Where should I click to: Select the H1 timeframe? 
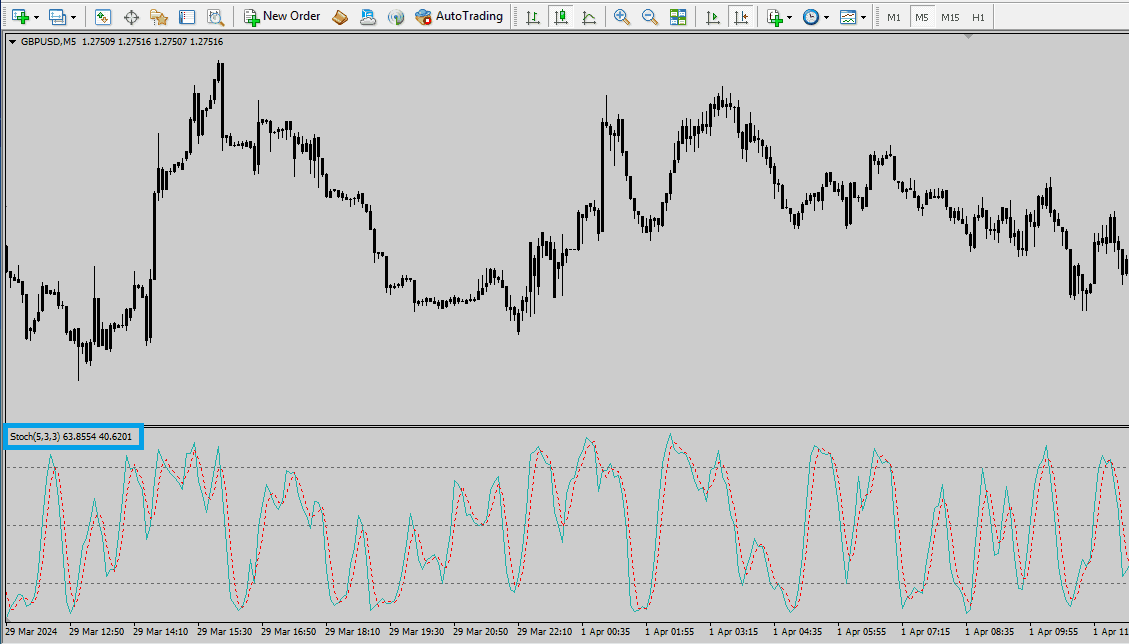click(978, 17)
